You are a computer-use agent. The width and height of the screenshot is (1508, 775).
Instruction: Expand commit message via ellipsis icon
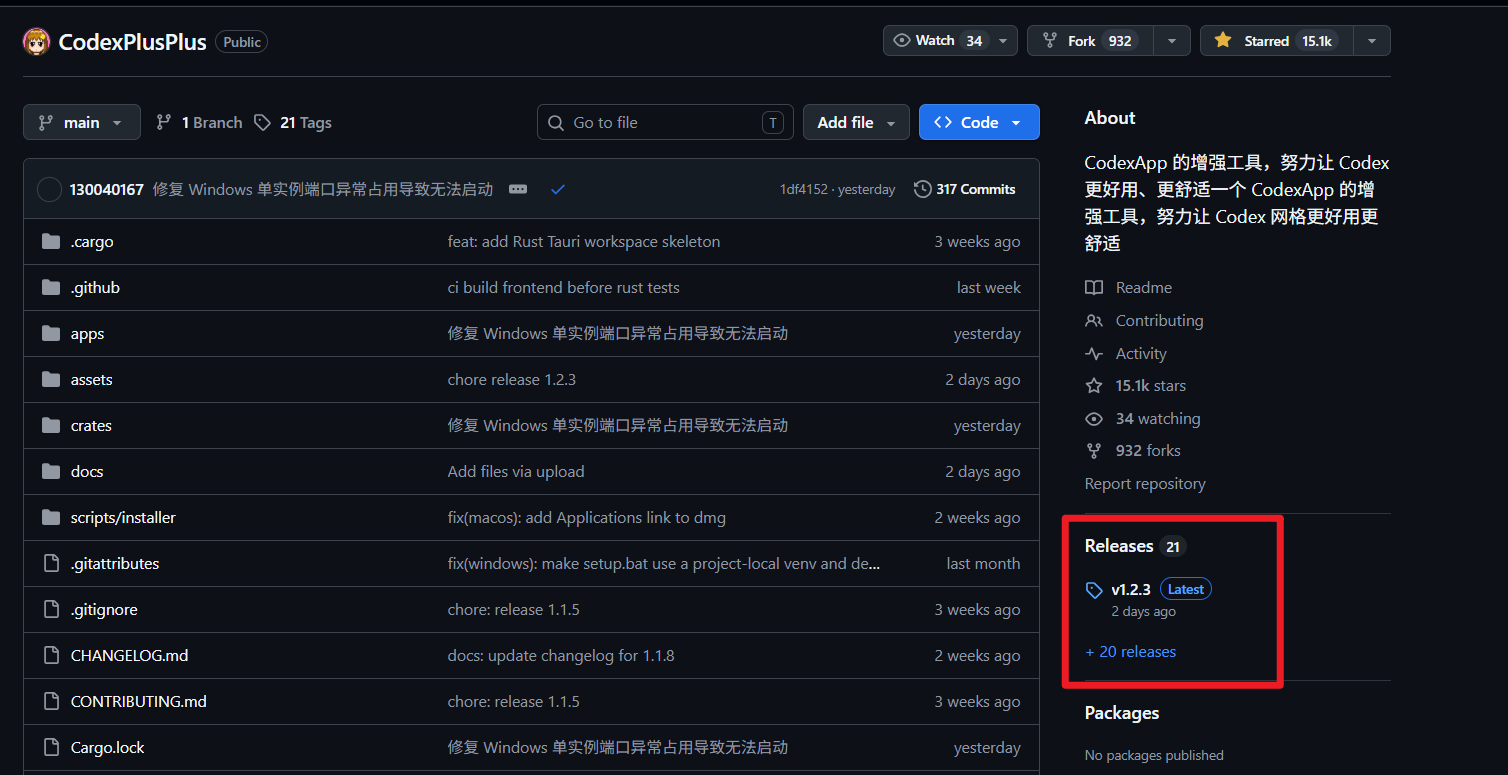click(x=518, y=189)
